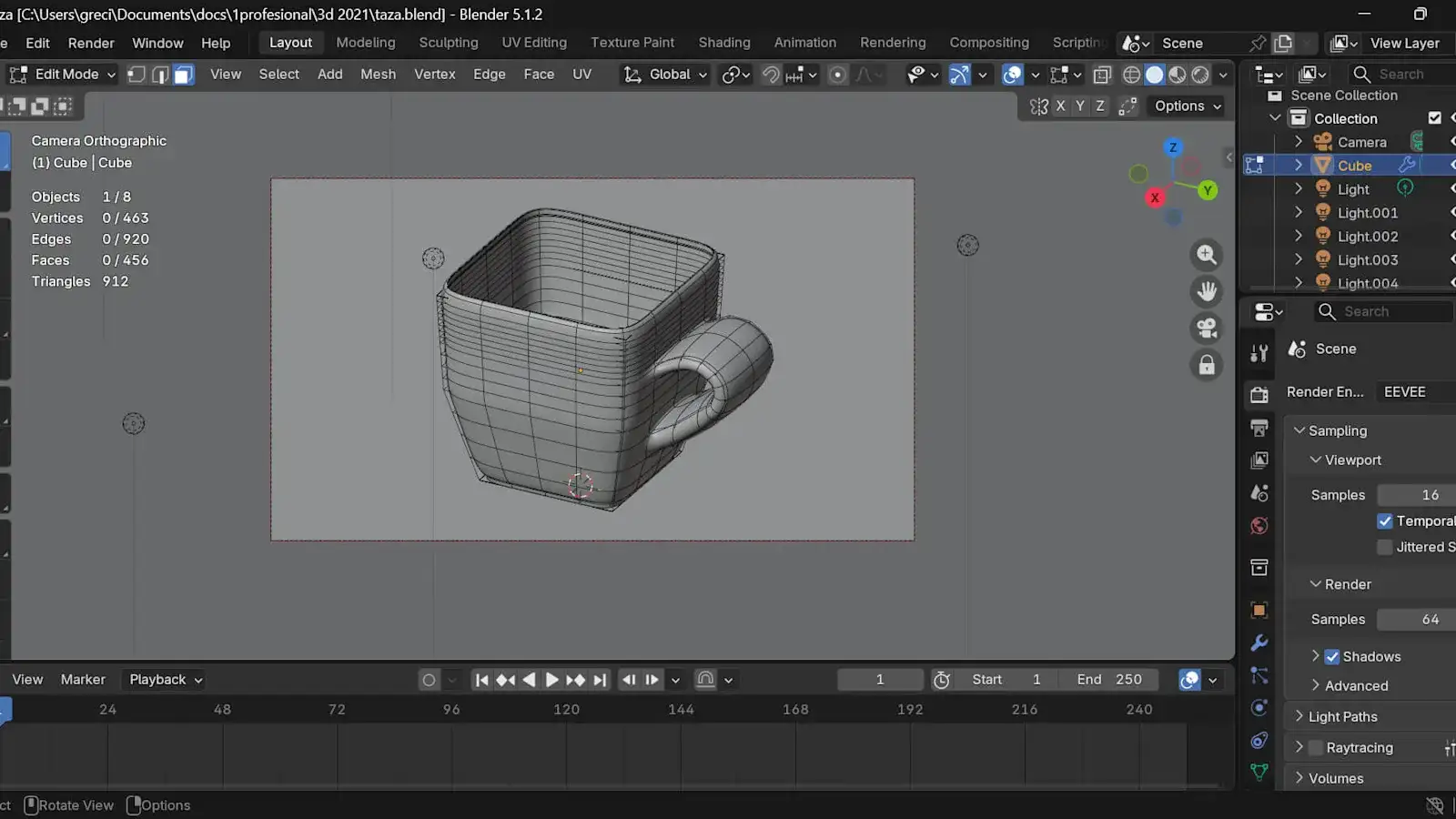Toggle proportional editing icon

click(x=838, y=75)
